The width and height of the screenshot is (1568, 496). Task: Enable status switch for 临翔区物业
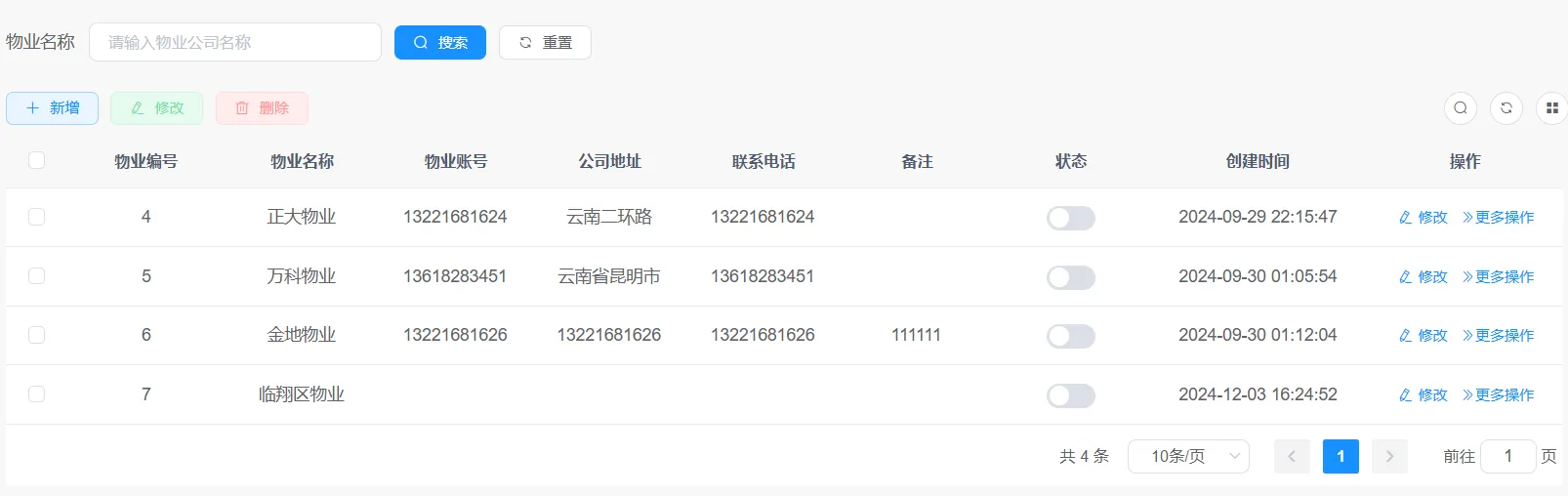[x=1070, y=395]
